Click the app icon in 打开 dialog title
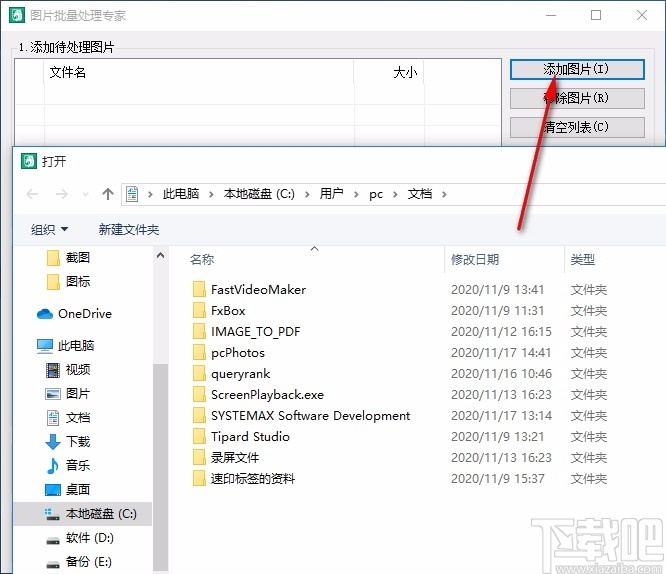This screenshot has height=574, width=666. pyautogui.click(x=28, y=161)
